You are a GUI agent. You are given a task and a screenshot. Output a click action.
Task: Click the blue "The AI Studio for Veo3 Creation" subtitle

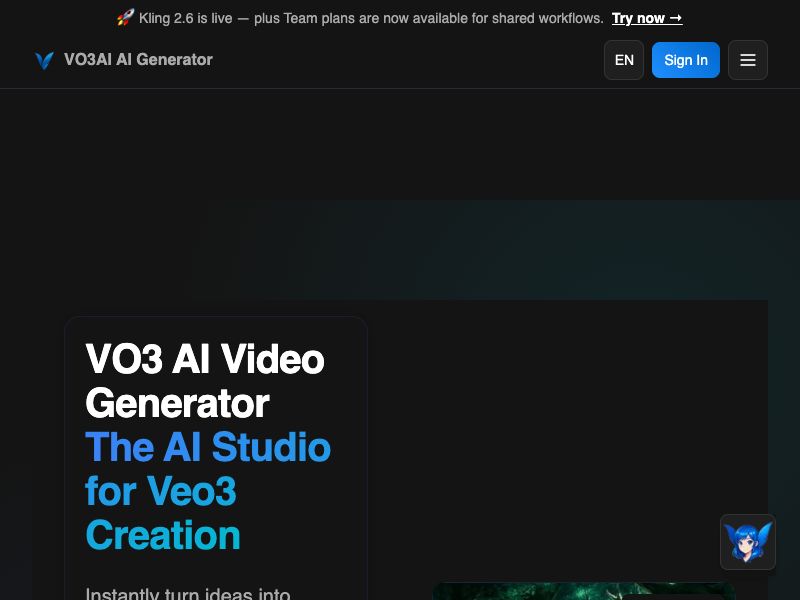click(208, 490)
